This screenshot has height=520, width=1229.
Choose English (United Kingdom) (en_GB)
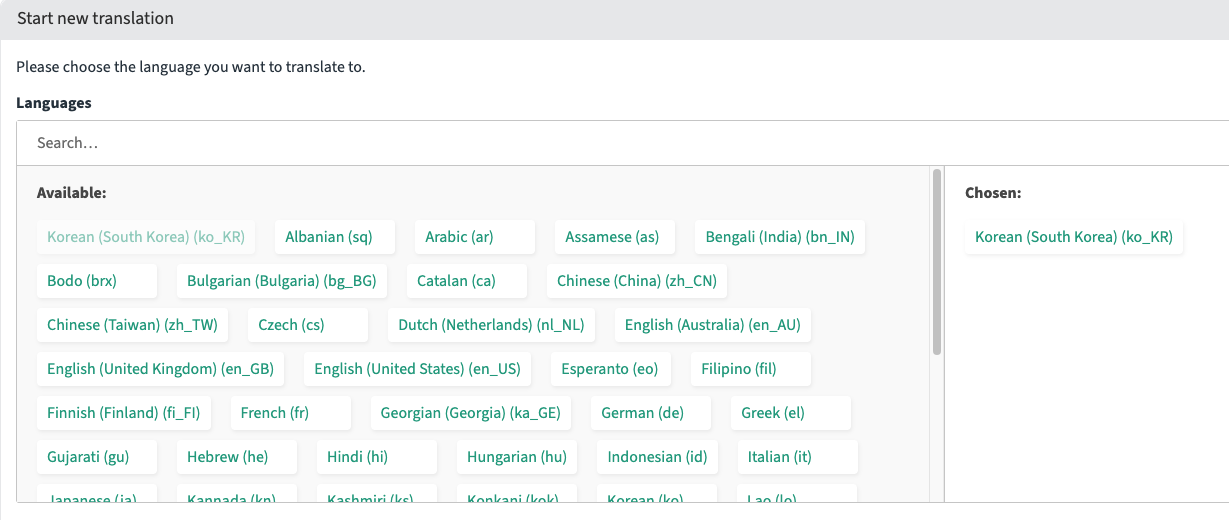[160, 369]
